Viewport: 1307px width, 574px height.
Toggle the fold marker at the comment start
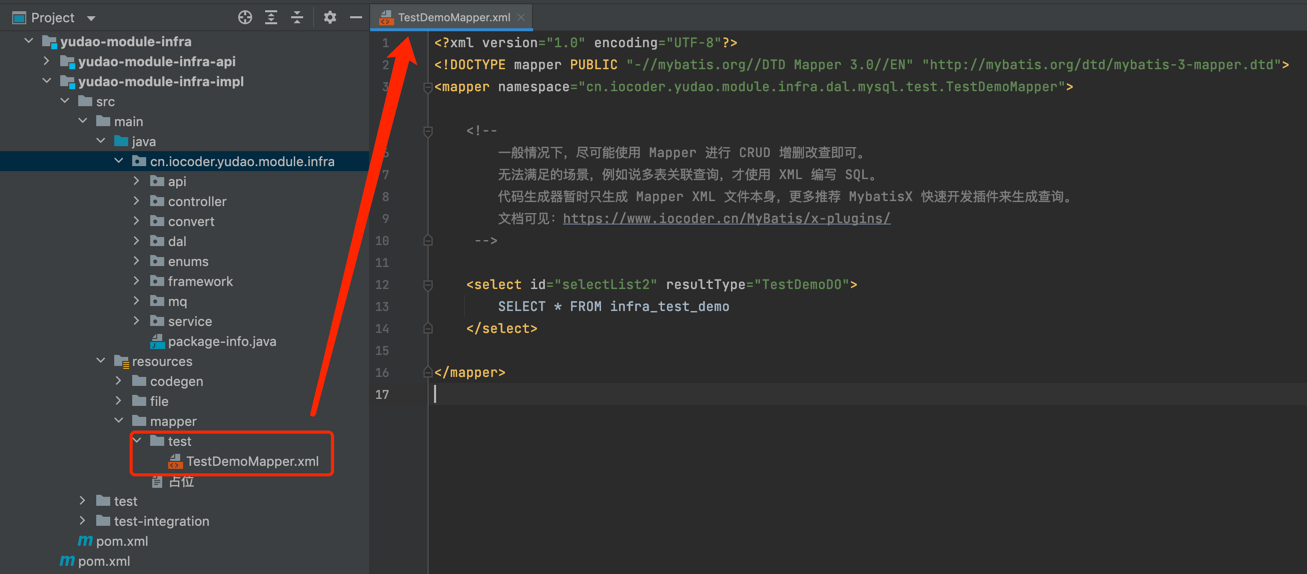point(428,131)
